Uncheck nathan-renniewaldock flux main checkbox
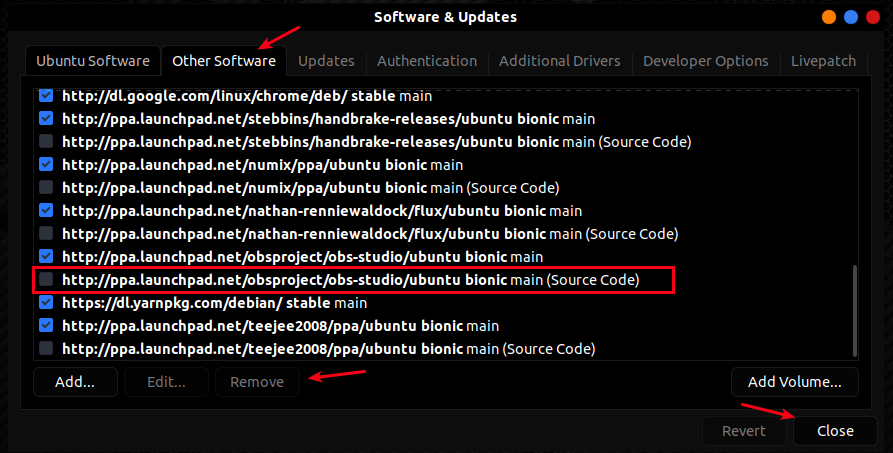The height and width of the screenshot is (453, 893). tap(46, 211)
